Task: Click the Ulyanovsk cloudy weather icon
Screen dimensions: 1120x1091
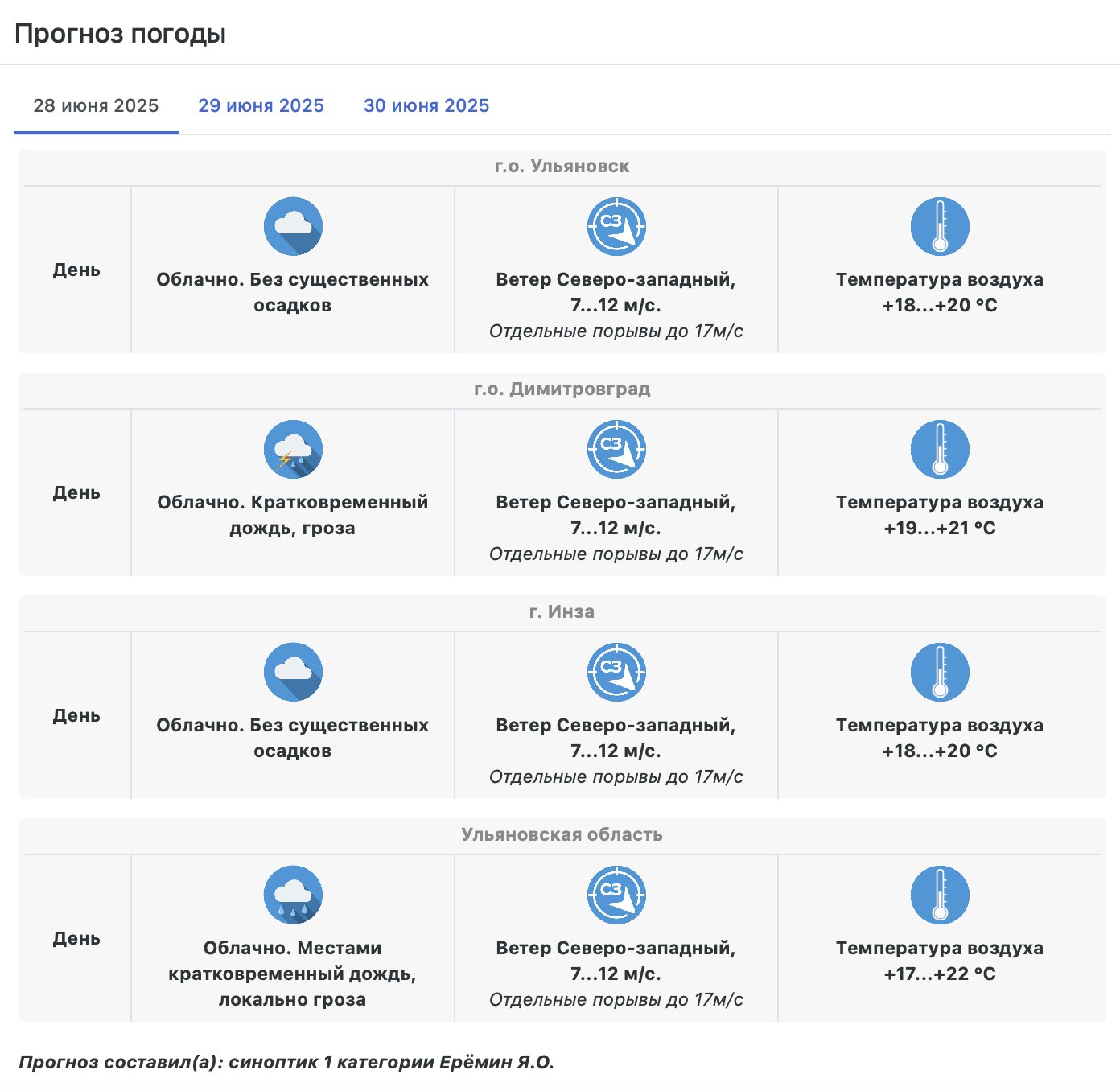Action: (x=293, y=226)
